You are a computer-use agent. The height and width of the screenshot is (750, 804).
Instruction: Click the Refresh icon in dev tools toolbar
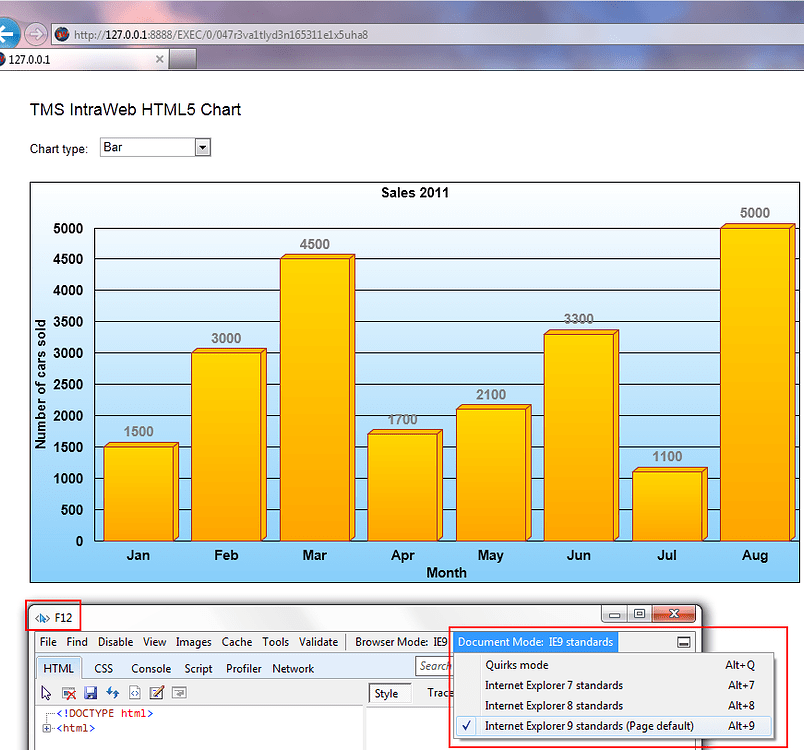114,692
